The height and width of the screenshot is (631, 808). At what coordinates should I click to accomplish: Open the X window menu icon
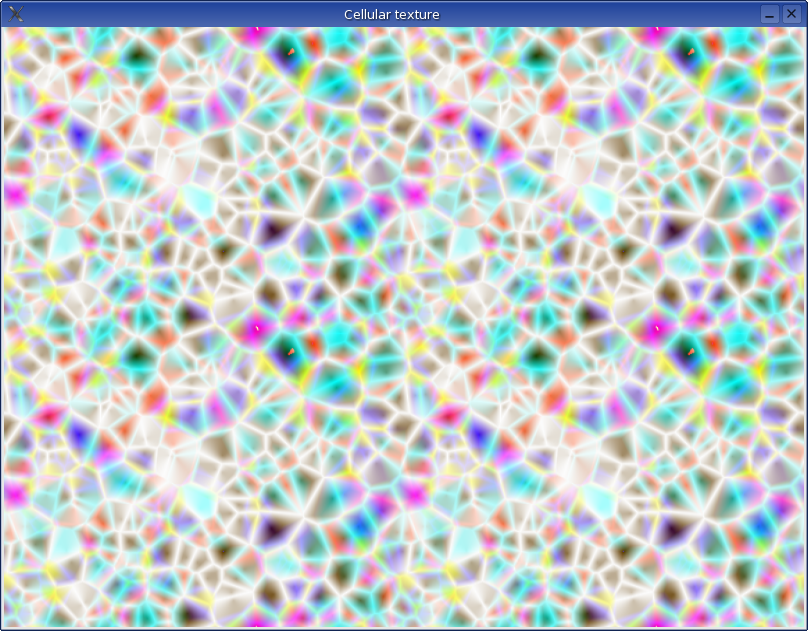[16, 14]
